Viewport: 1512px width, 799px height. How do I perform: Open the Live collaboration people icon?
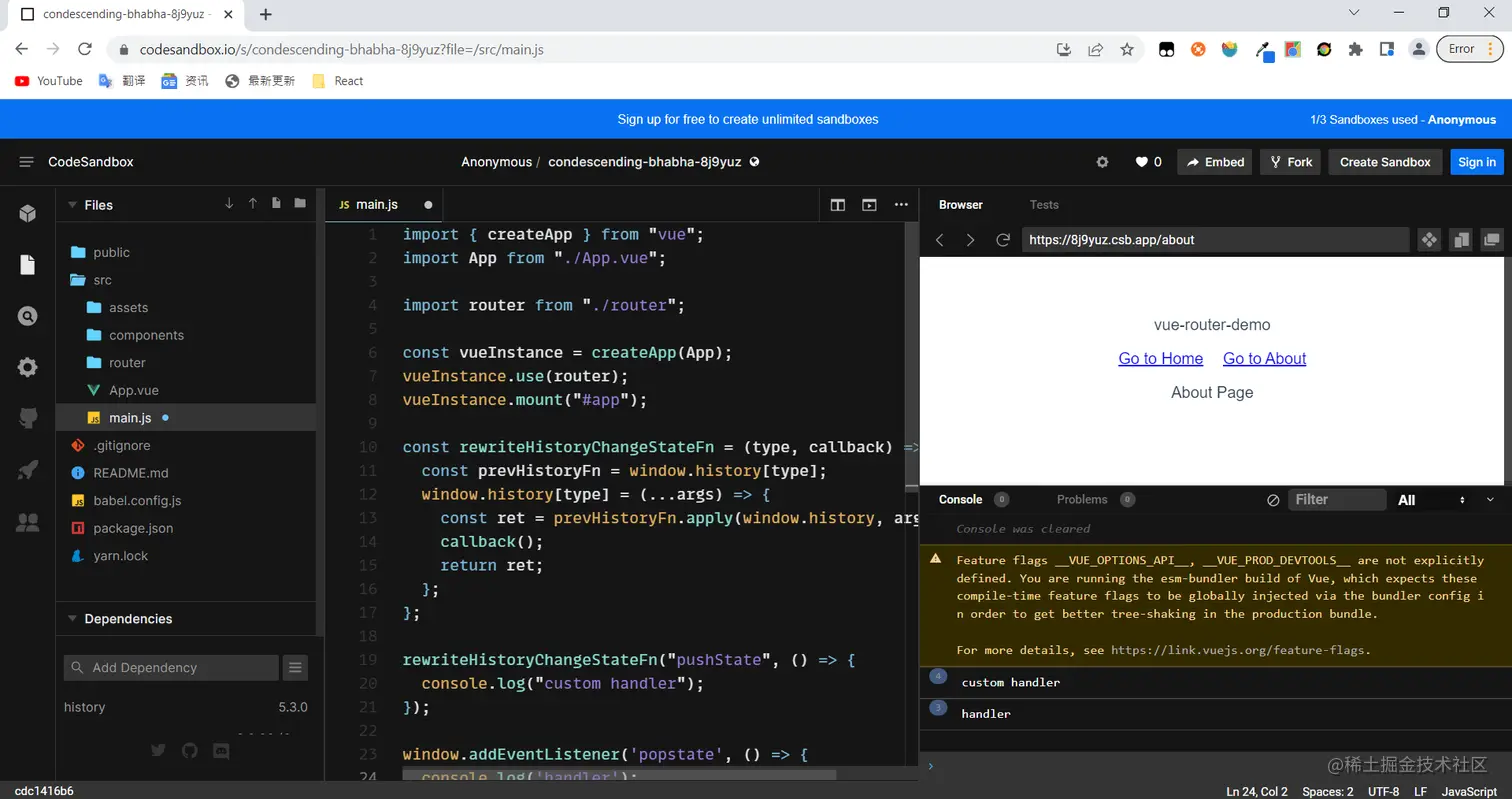click(28, 522)
